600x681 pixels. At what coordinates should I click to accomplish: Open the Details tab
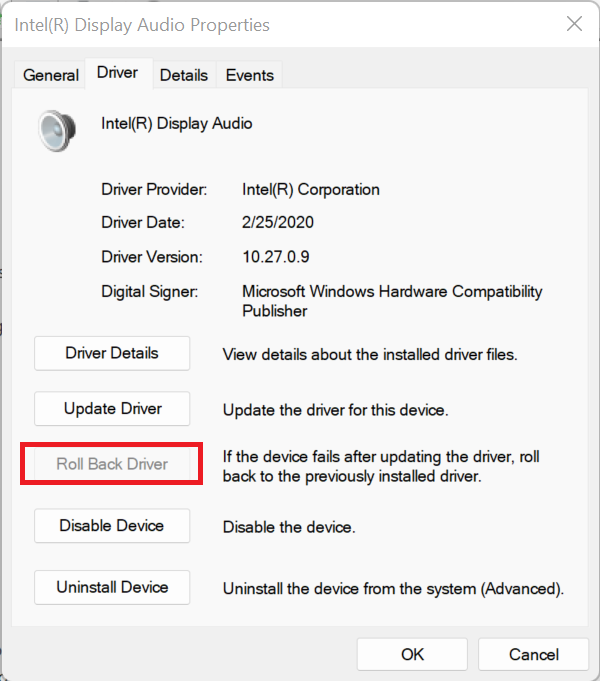[184, 75]
